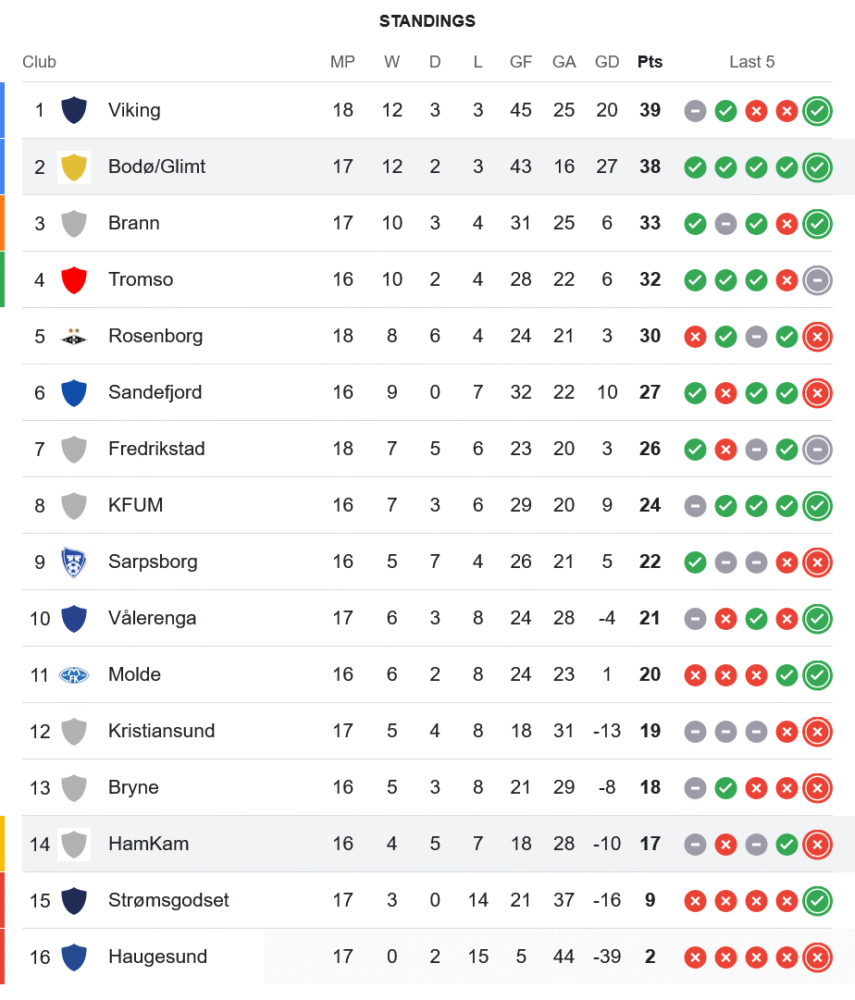This screenshot has height=1000, width=855.
Task: Click the Last 5 column header
Action: pos(752,62)
